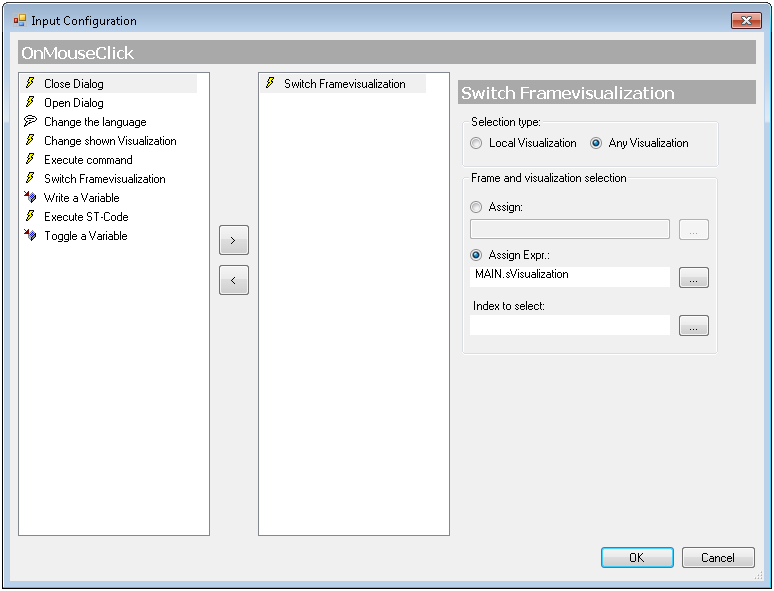The height and width of the screenshot is (591, 774).
Task: Click the lightning icon beside Change shown Visualization
Action: coord(30,140)
